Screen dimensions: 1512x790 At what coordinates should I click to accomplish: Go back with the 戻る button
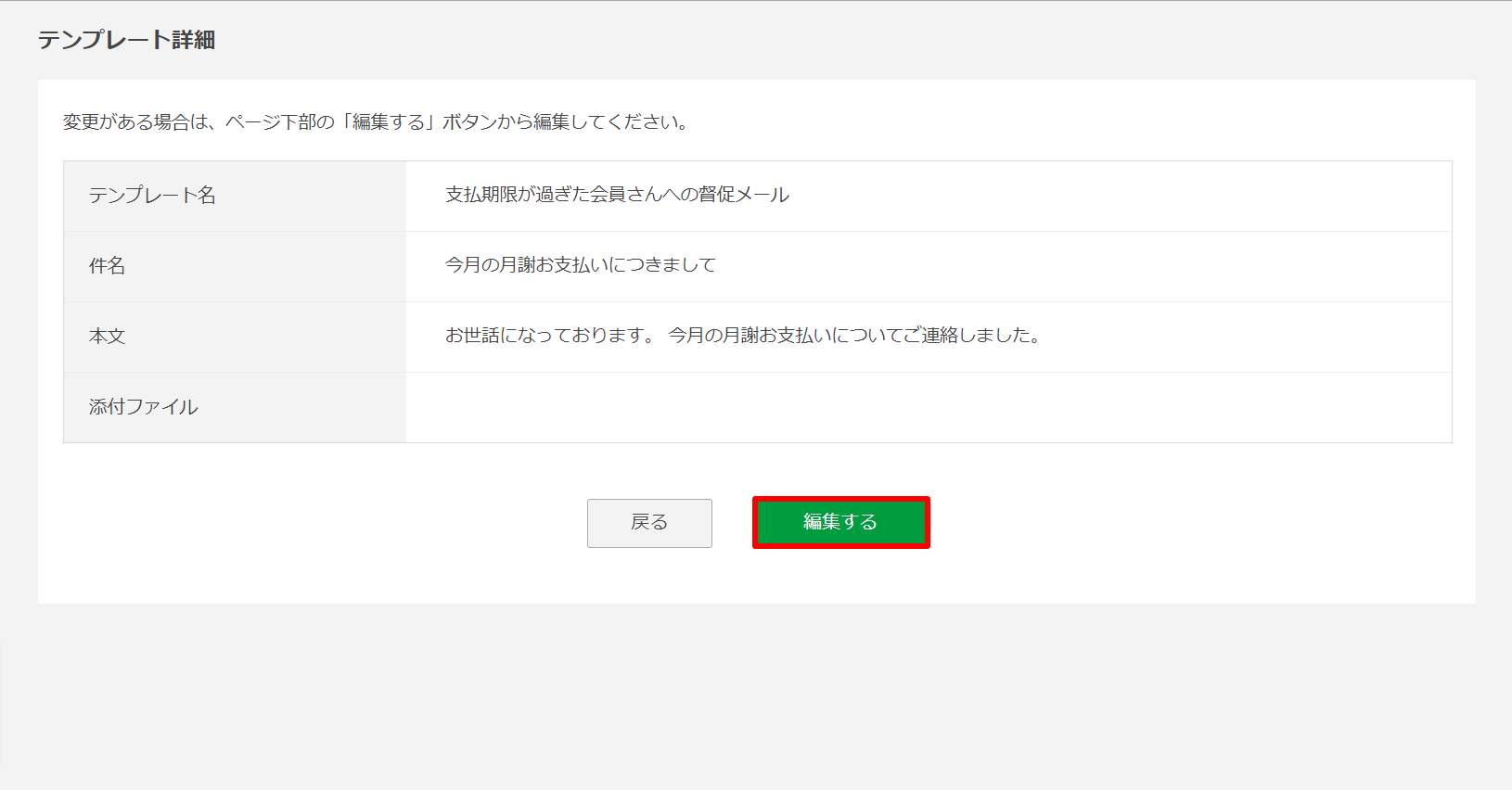click(649, 523)
